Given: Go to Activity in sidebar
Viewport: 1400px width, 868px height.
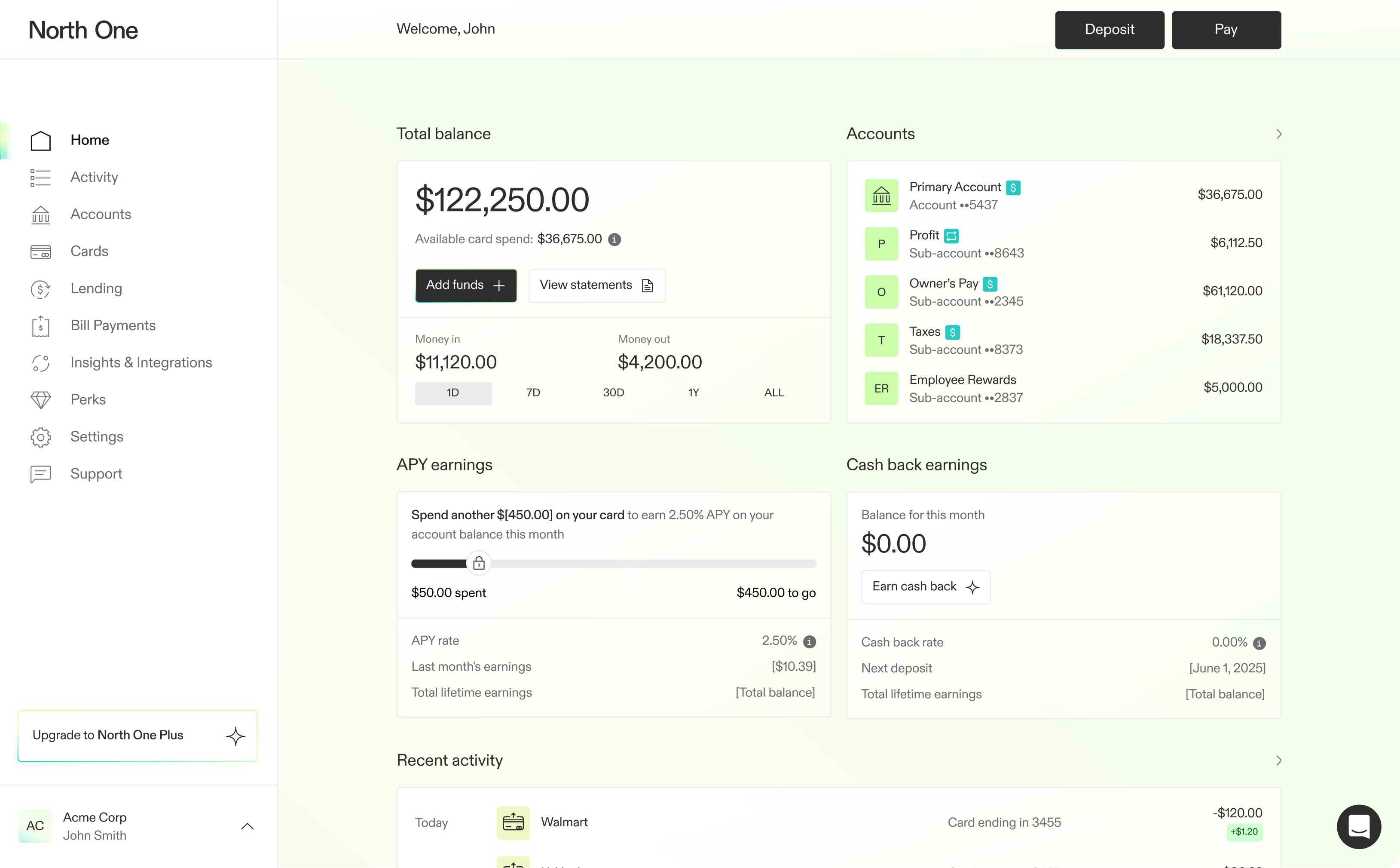Looking at the screenshot, I should coord(94,177).
